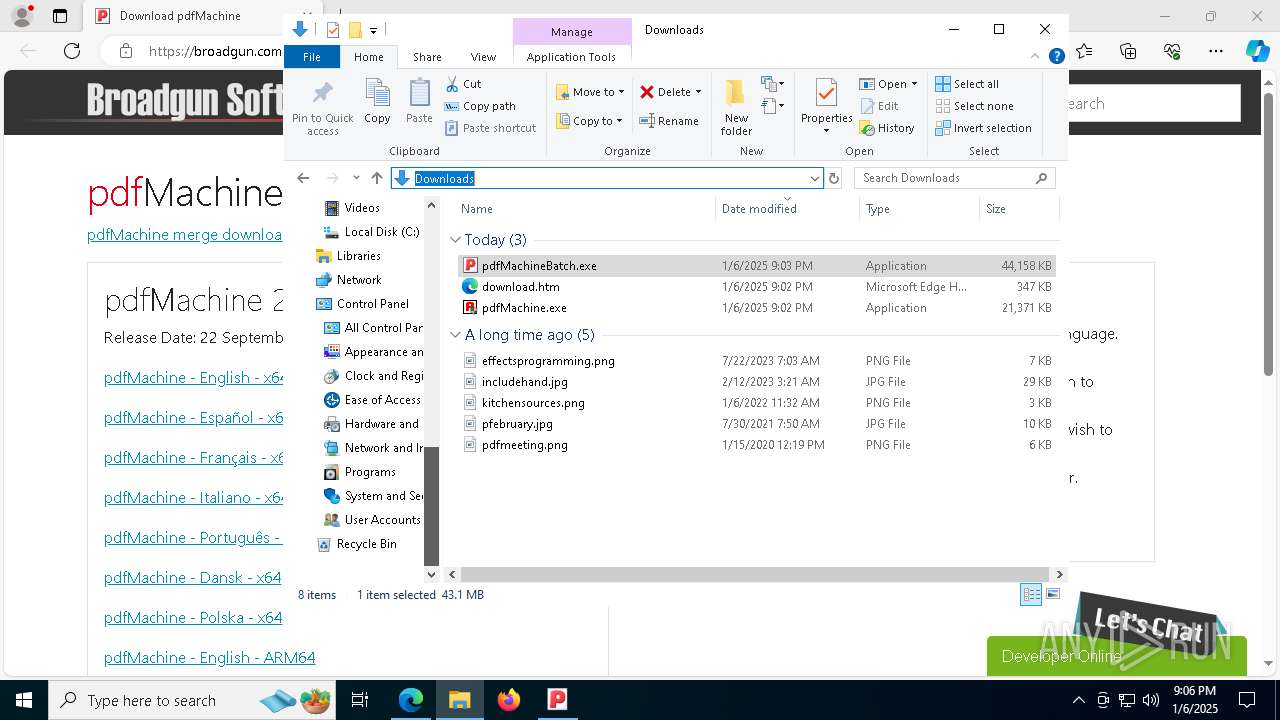1280x720 pixels.
Task: Select Recycle Bin in navigation pane
Action: pyautogui.click(x=367, y=544)
